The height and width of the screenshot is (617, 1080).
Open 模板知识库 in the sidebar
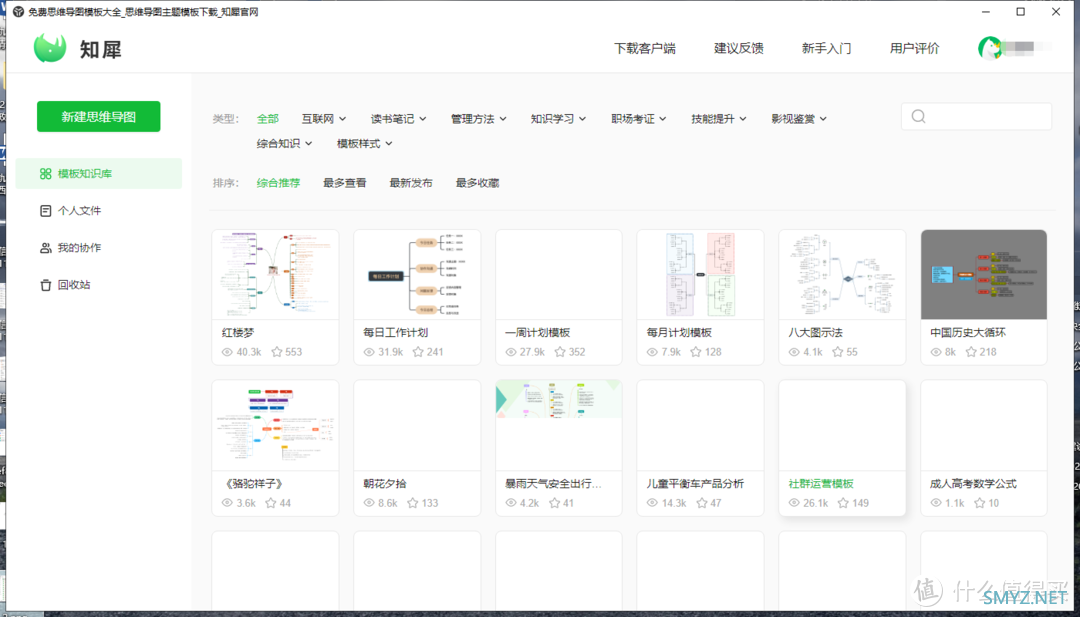point(98,174)
